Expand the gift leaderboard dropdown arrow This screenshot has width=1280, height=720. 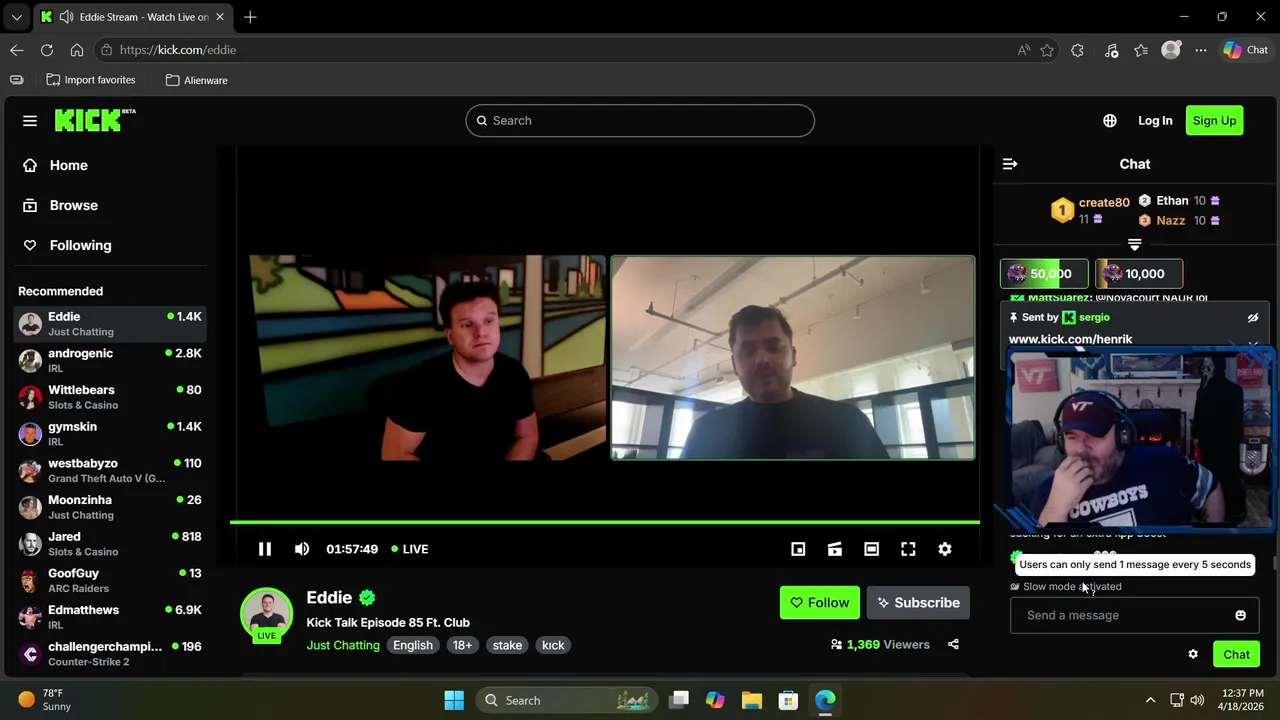[1134, 244]
